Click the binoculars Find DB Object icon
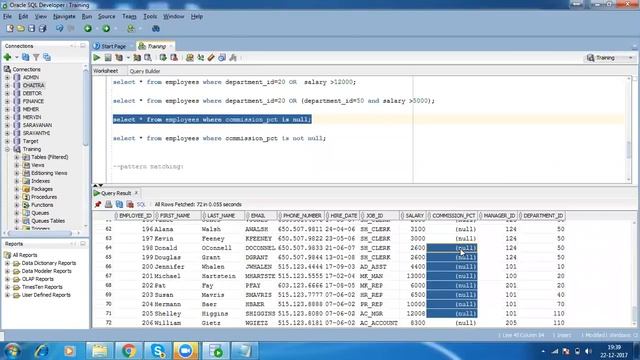Viewport: 640px width, 360px height. click(156, 29)
